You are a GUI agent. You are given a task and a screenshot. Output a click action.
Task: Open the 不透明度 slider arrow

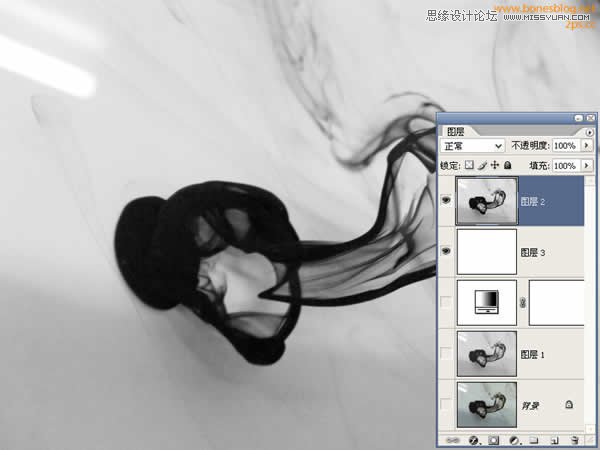tap(587, 145)
